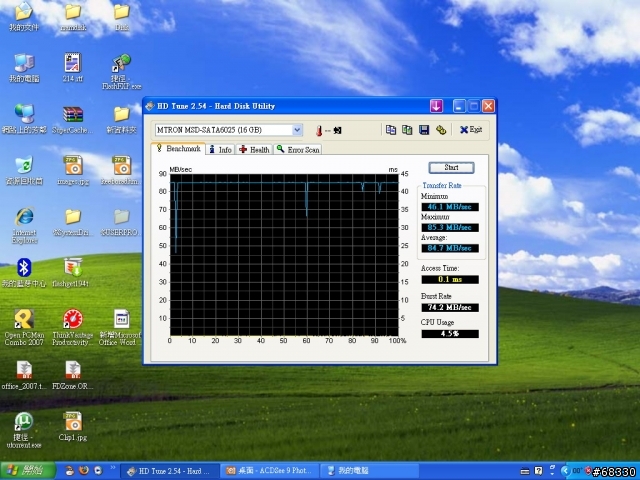Select the Open PCMan Combo 2007 shortcut

coord(24,327)
